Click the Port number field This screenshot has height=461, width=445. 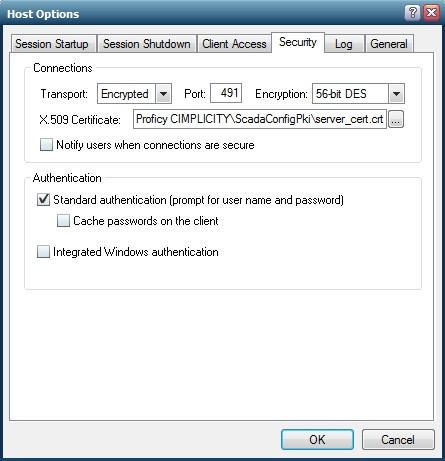click(226, 93)
